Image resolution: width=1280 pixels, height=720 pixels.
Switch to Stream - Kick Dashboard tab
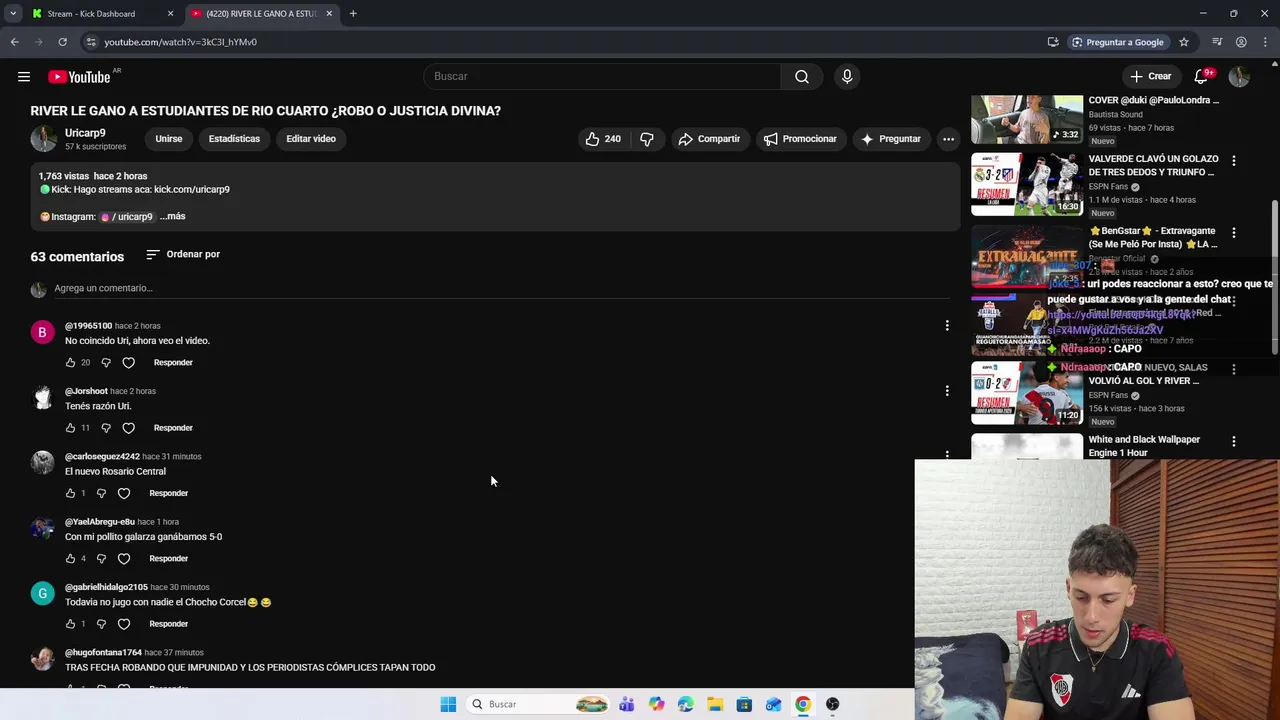click(91, 14)
